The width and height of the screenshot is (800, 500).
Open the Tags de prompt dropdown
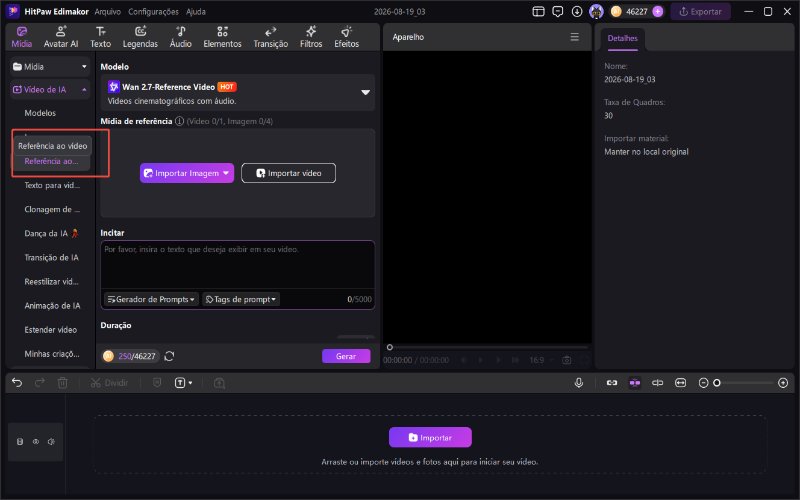click(x=241, y=299)
